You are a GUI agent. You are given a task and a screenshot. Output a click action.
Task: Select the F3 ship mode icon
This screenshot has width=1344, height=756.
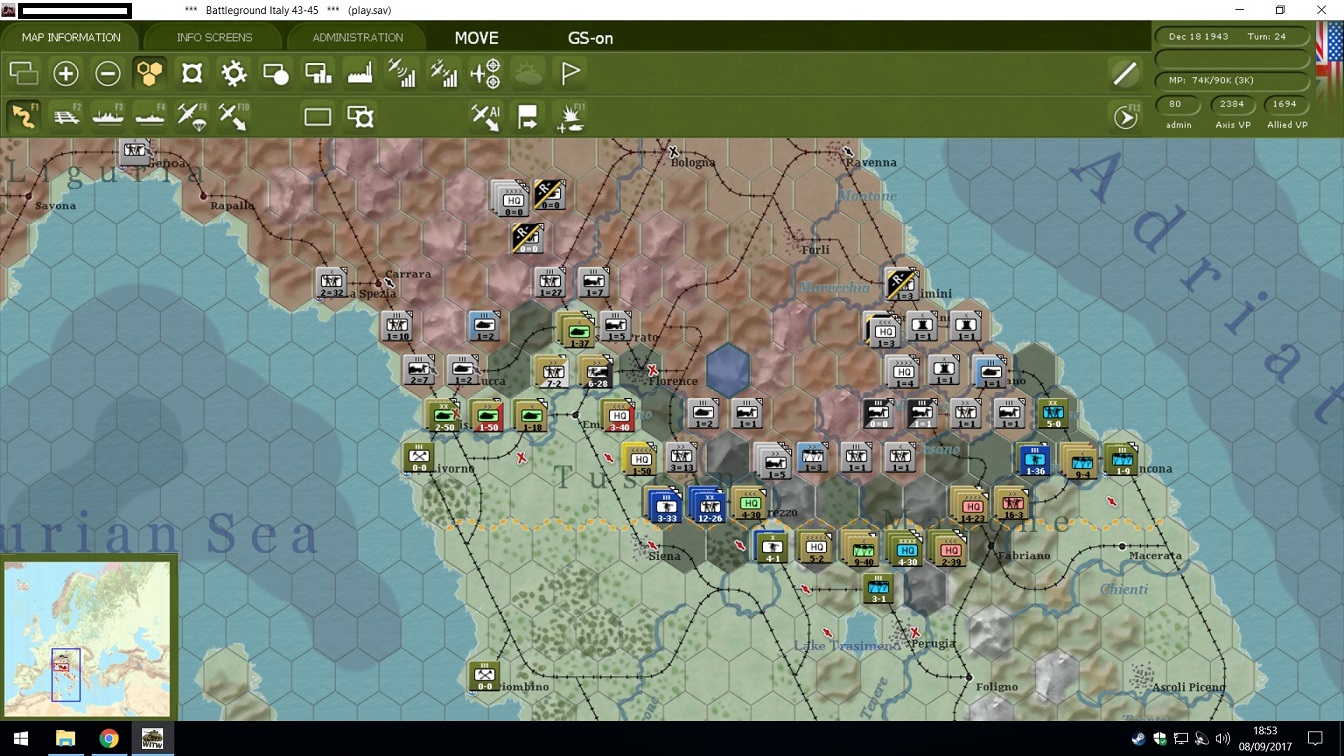(108, 116)
